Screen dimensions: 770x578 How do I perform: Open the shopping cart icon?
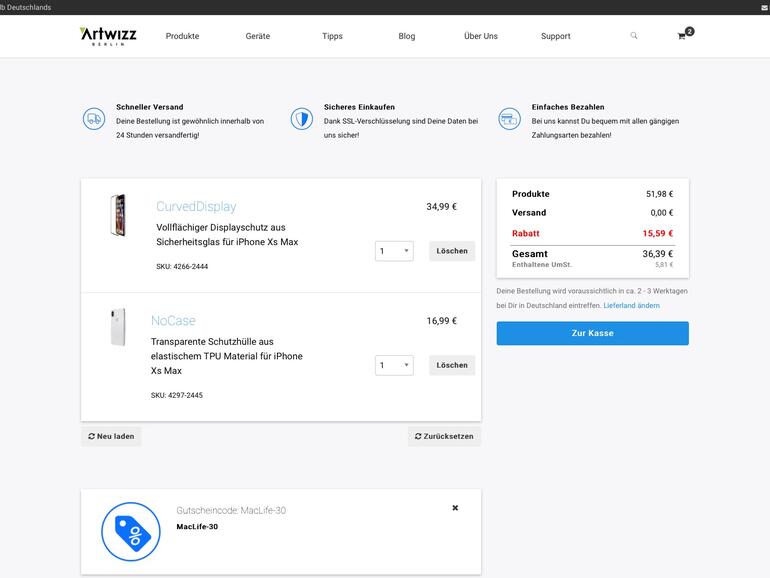(682, 36)
